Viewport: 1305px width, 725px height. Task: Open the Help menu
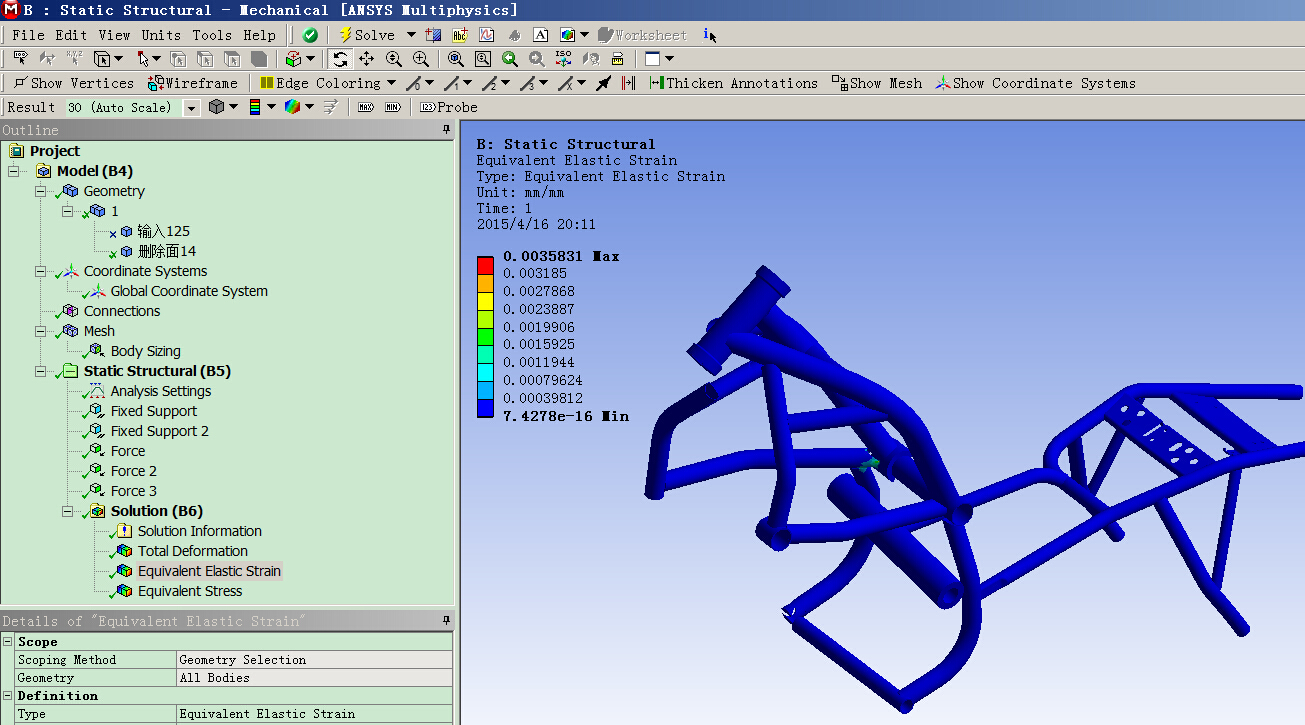pyautogui.click(x=259, y=35)
